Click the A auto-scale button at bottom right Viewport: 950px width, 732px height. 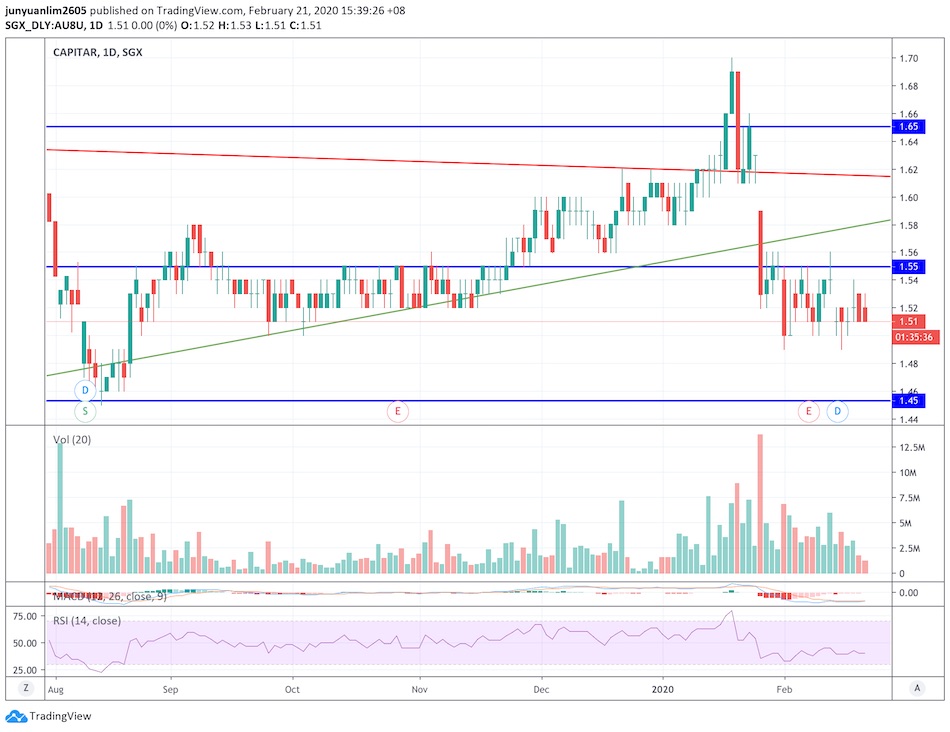click(x=917, y=688)
